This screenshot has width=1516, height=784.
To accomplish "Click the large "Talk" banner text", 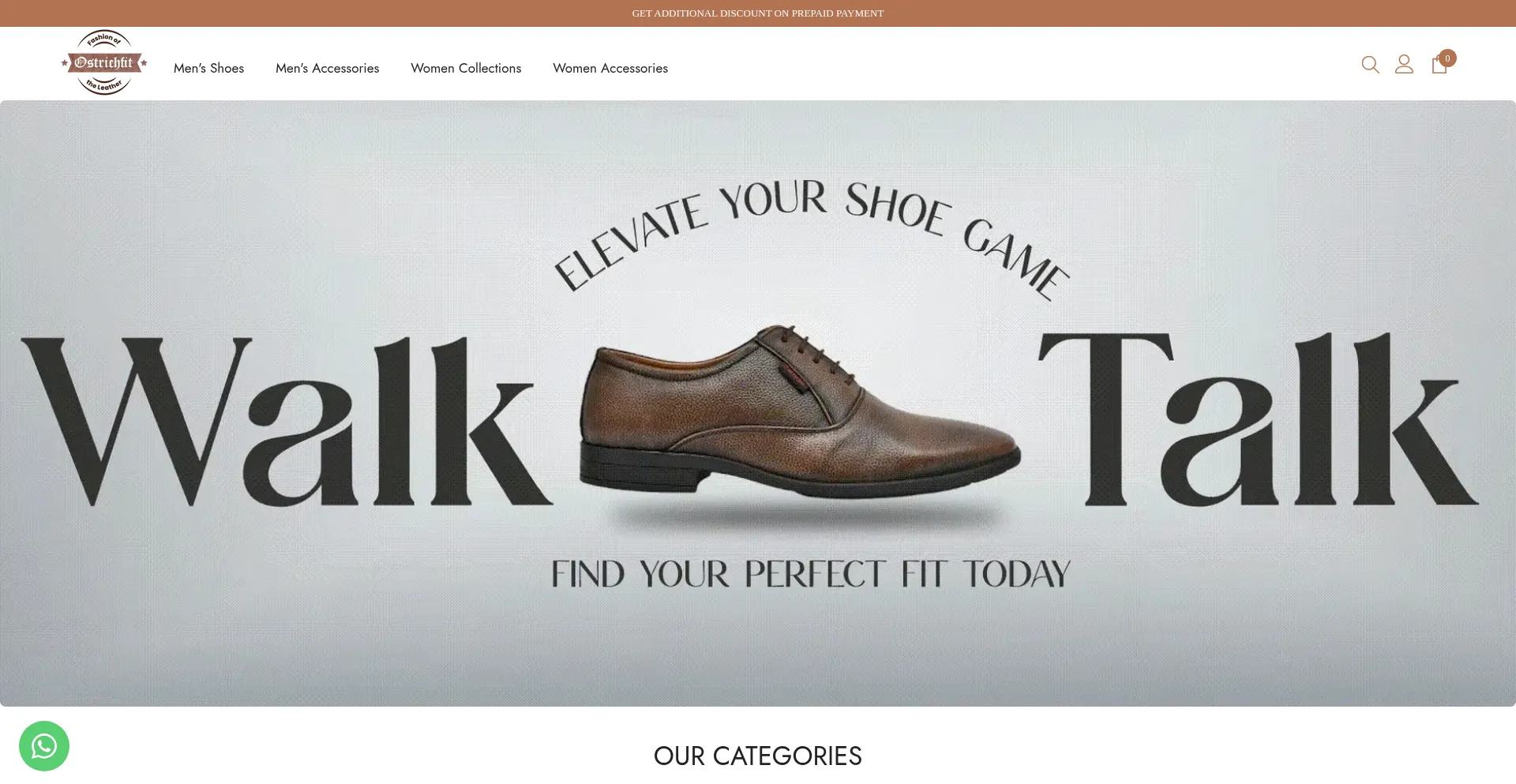I will [x=1258, y=419].
